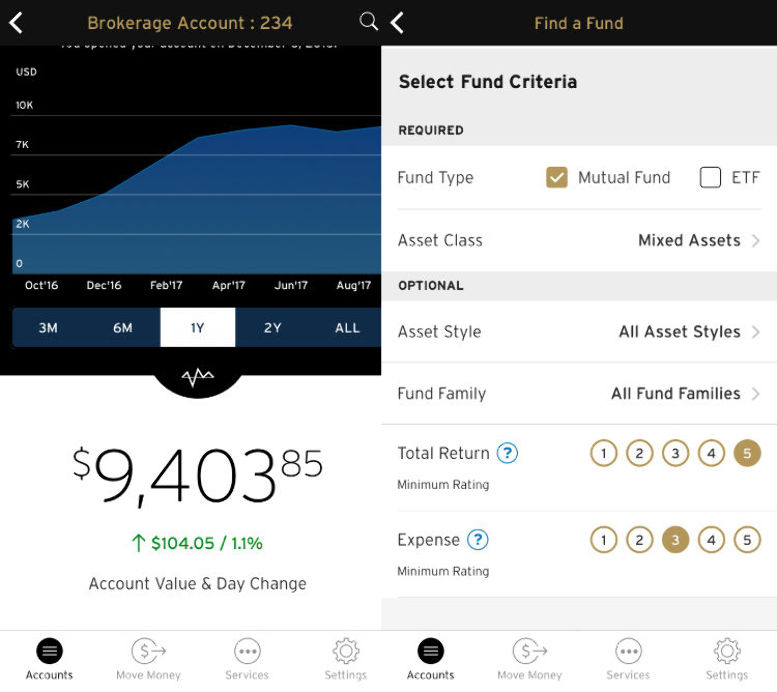Set Total Return minimum rating to 4

coord(711,454)
